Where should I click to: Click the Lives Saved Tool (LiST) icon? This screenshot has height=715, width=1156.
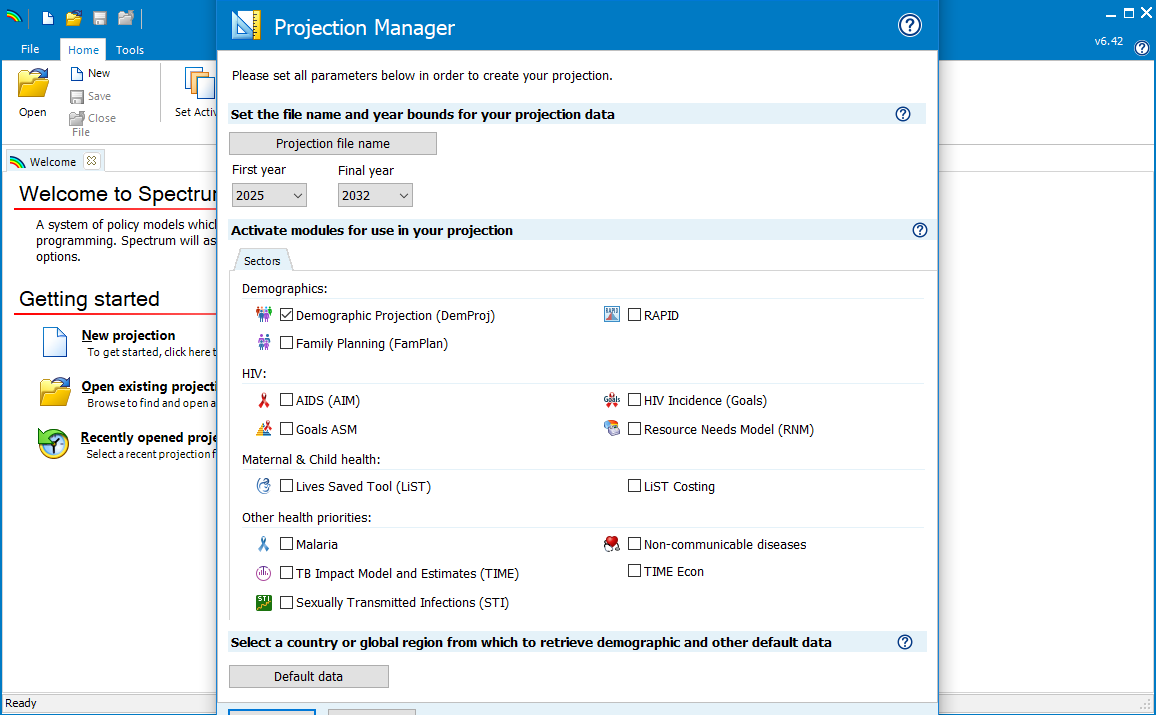[x=263, y=486]
